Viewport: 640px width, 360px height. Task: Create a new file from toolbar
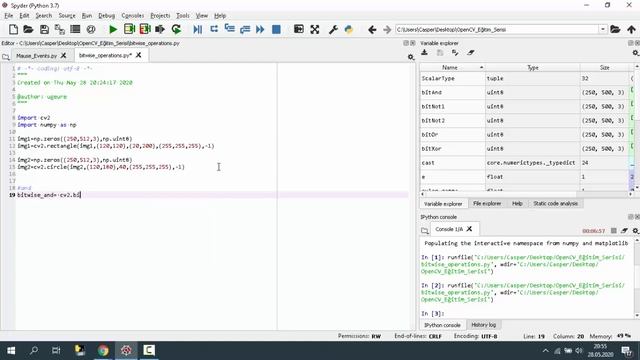13,29
